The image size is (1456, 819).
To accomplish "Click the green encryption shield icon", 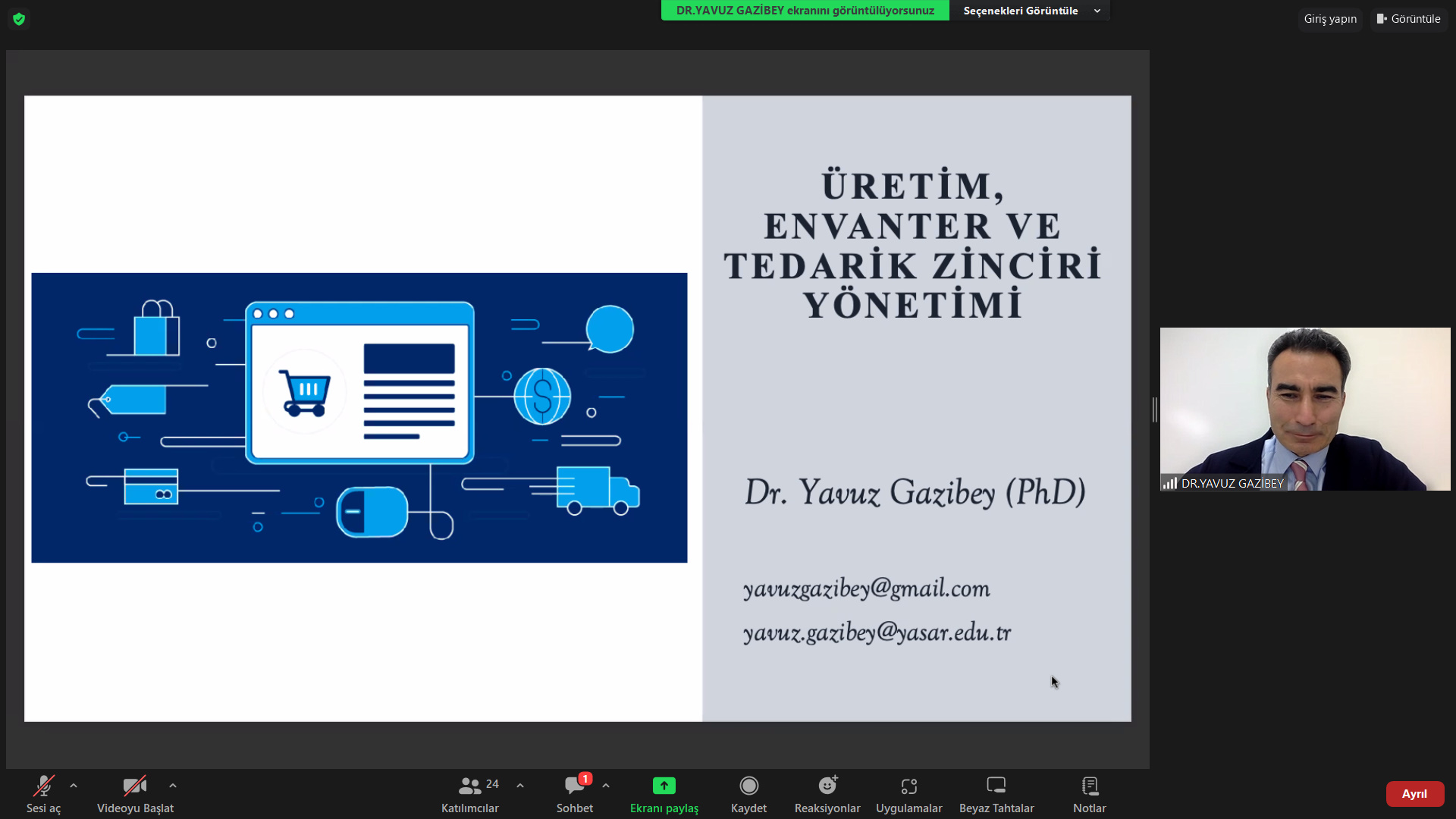I will 19,19.
